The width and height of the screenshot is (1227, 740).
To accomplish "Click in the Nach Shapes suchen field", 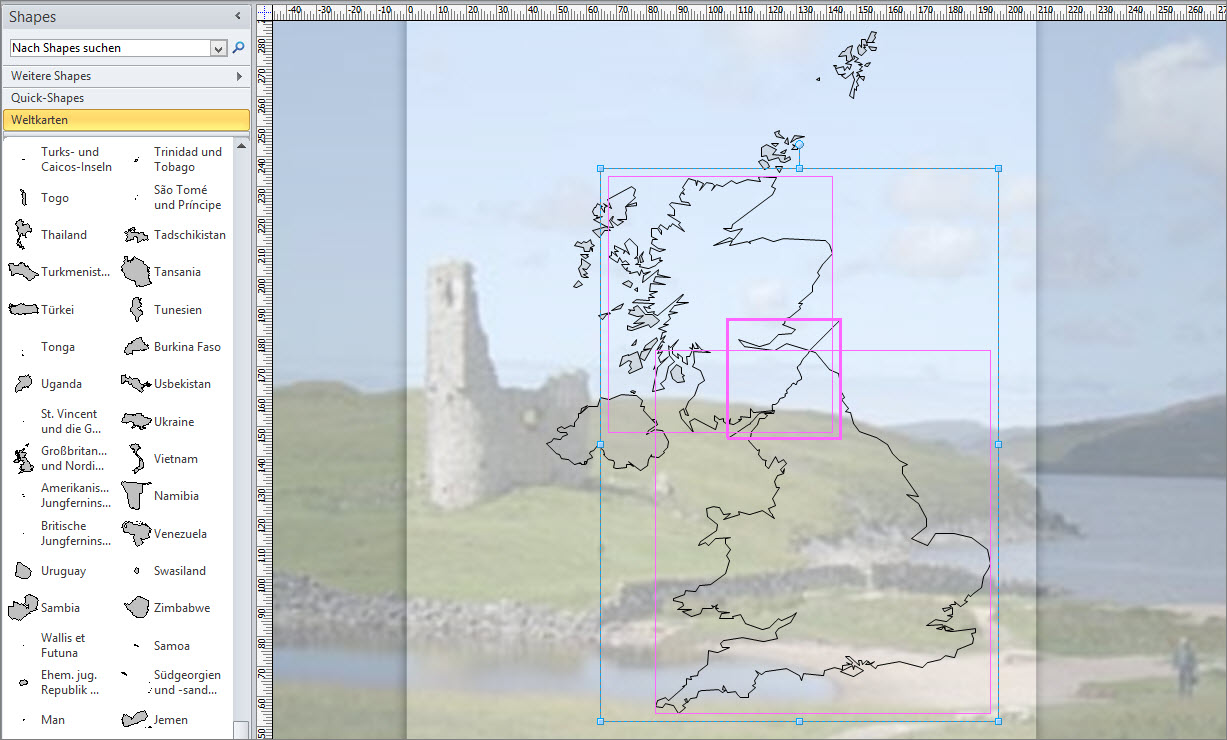I will coord(108,48).
